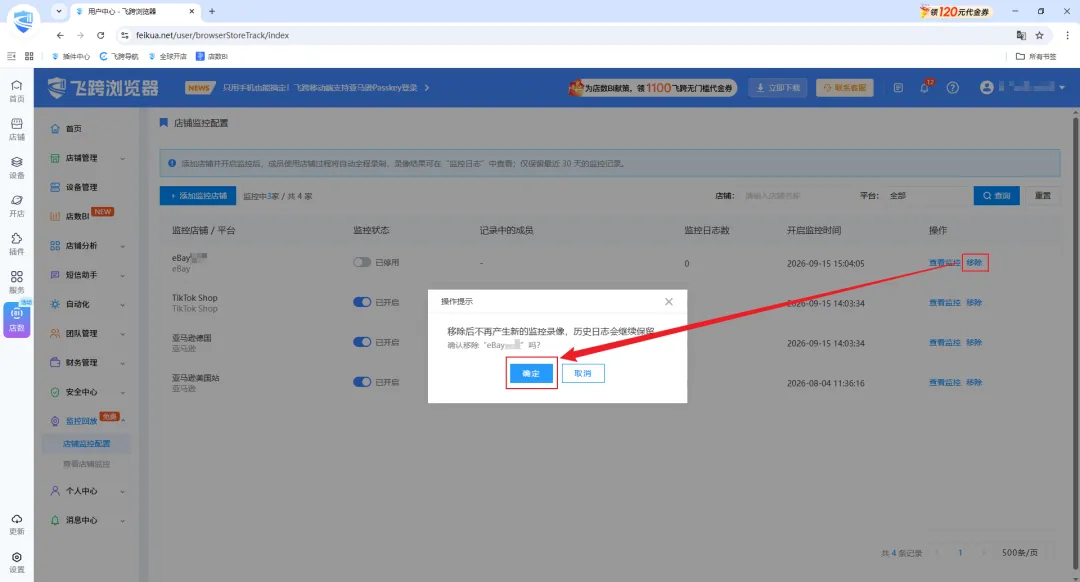Click the translate page icon
1080x582 pixels.
1021,35
